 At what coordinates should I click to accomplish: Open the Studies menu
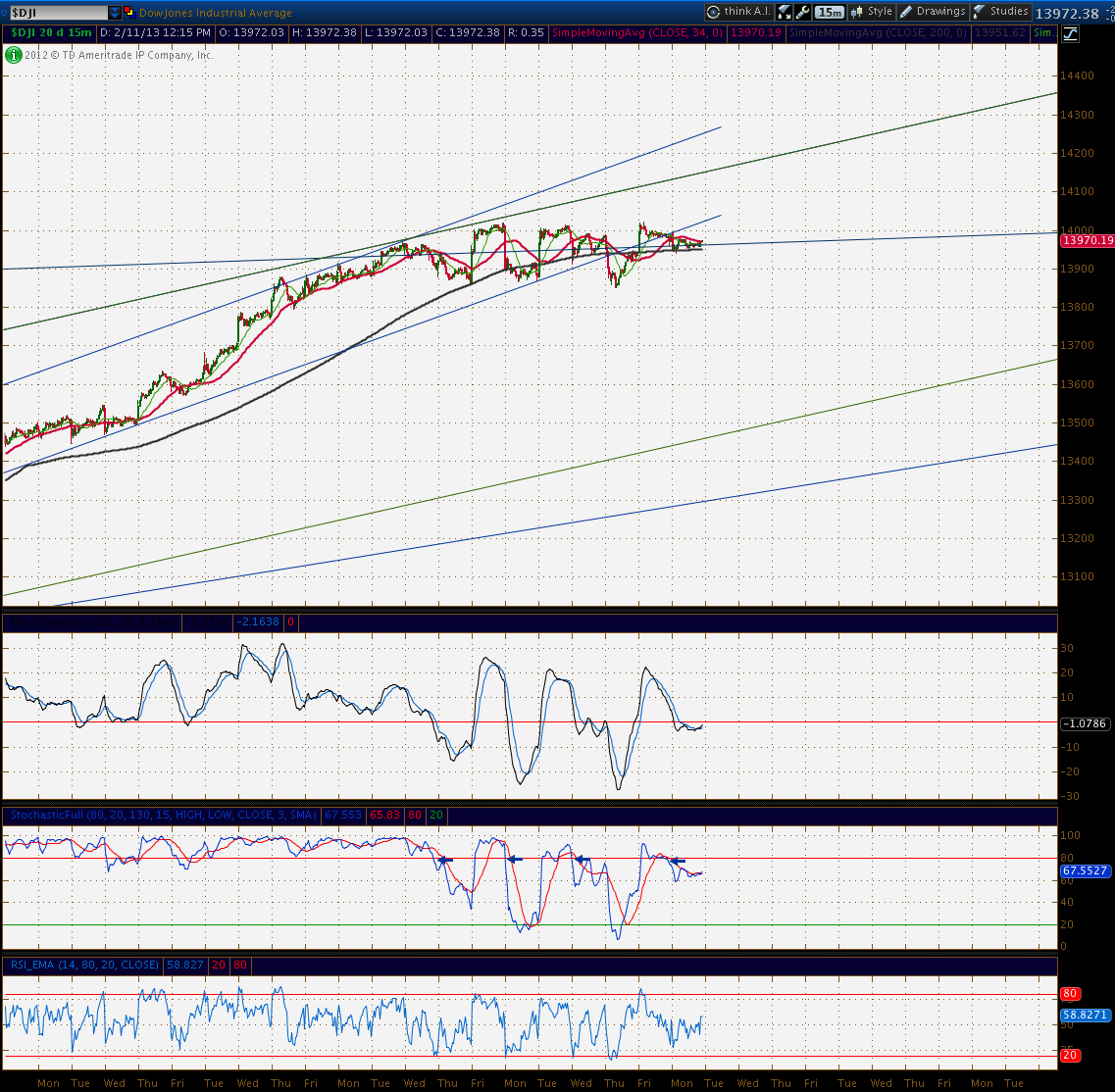(1001, 12)
